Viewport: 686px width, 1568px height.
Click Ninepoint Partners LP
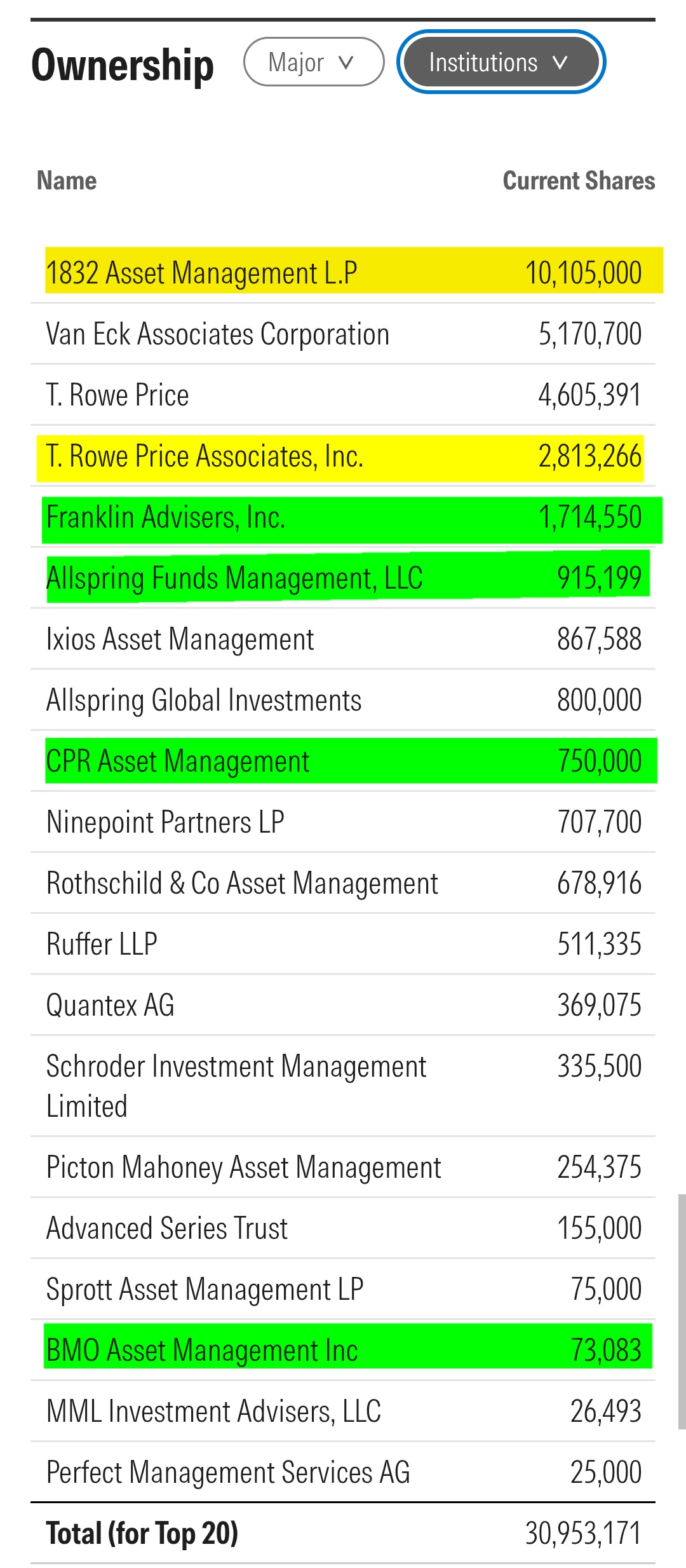click(165, 822)
